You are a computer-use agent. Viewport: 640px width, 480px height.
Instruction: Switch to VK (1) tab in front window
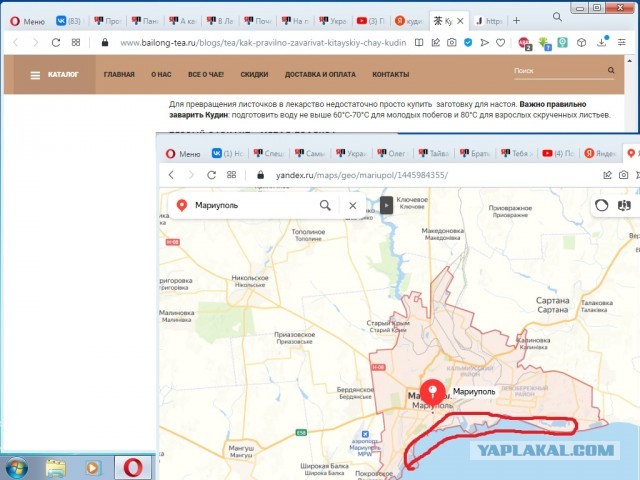click(227, 153)
